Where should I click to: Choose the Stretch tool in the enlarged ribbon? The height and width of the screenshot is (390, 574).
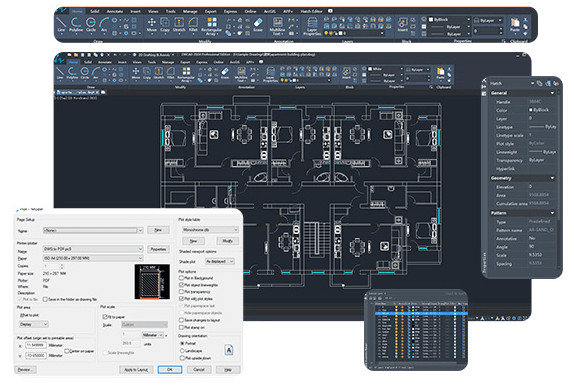[x=179, y=24]
